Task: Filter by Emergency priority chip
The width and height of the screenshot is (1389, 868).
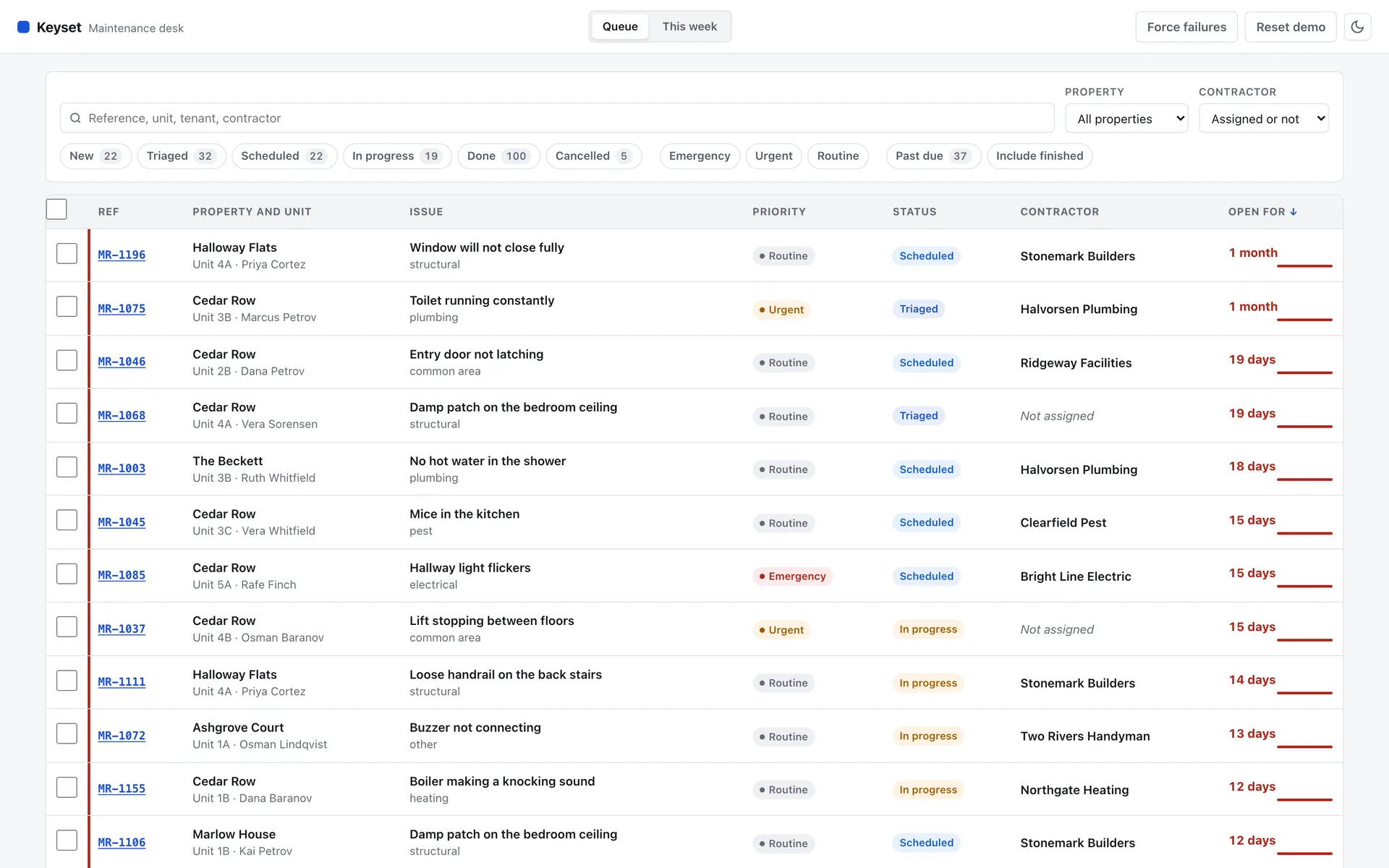Action: tap(700, 156)
